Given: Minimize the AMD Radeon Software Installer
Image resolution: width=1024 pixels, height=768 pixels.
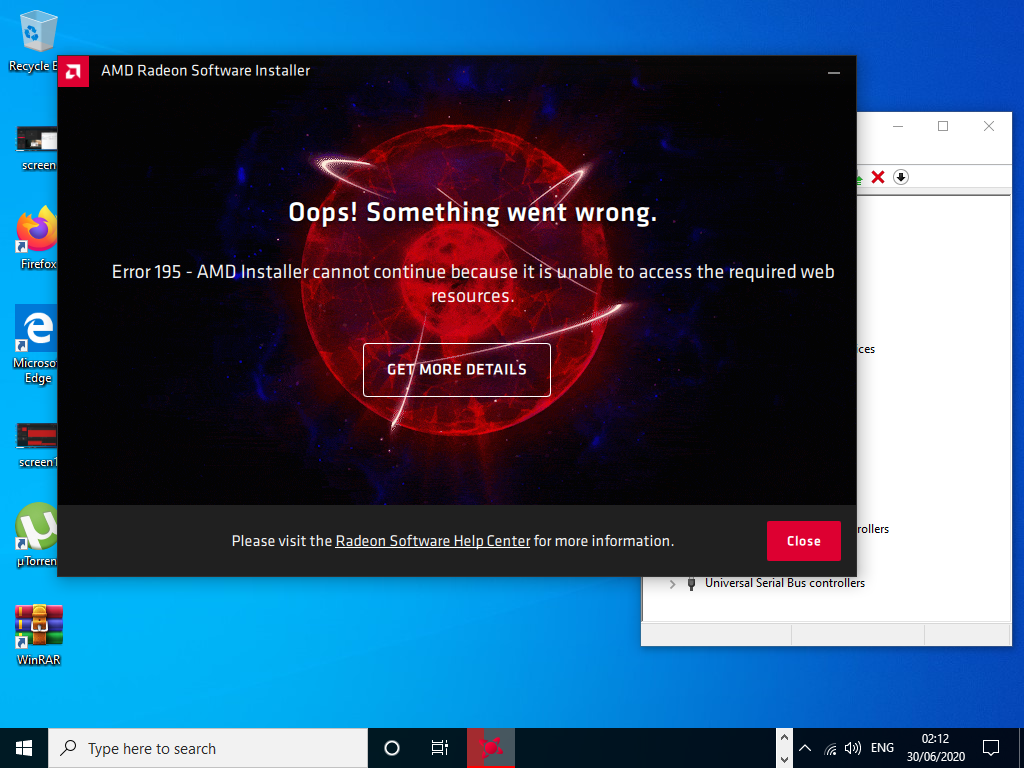Looking at the screenshot, I should [834, 72].
